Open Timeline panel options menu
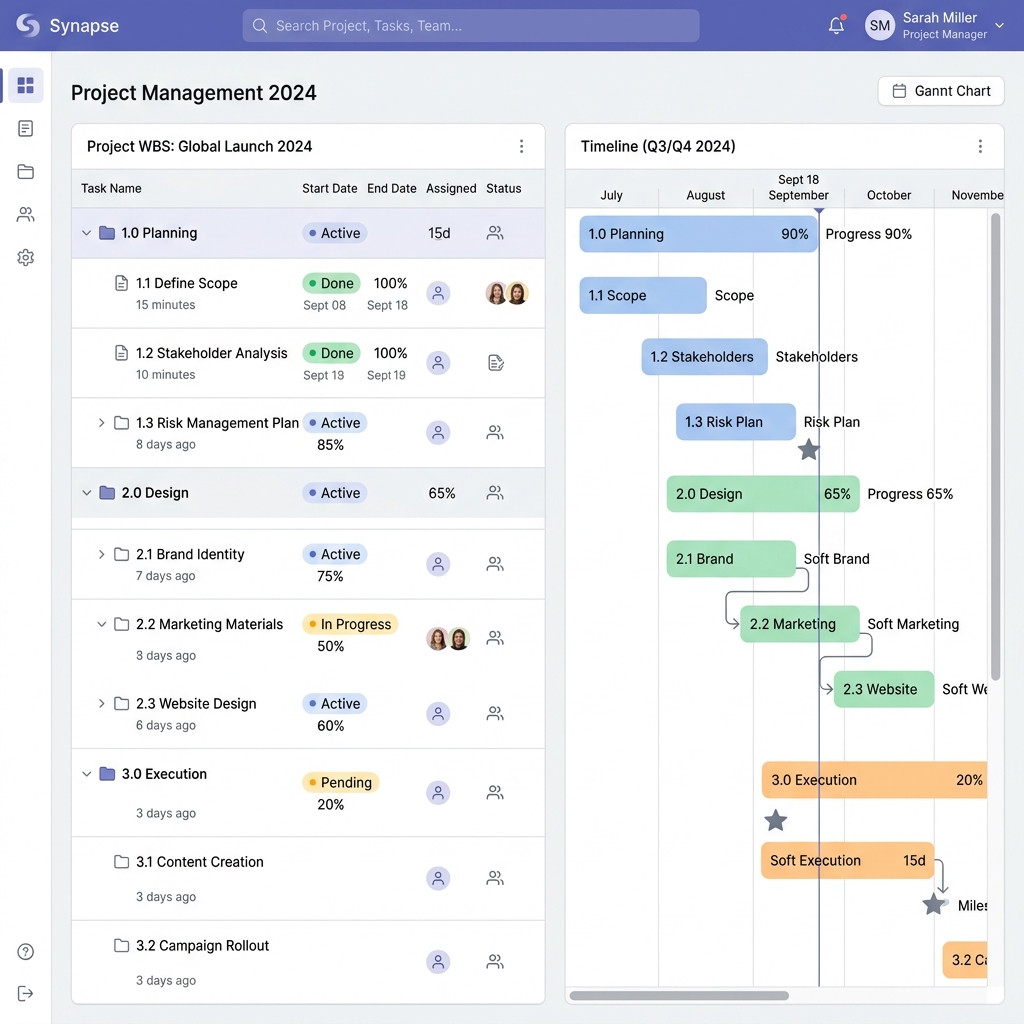This screenshot has width=1024, height=1024. click(980, 146)
